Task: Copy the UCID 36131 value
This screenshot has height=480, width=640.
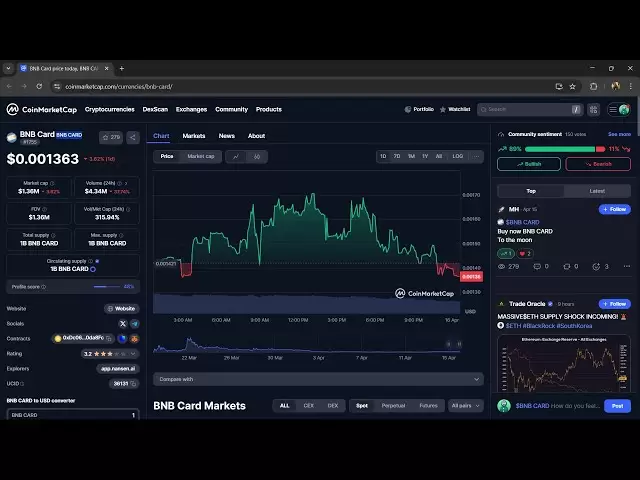Action: (x=133, y=384)
